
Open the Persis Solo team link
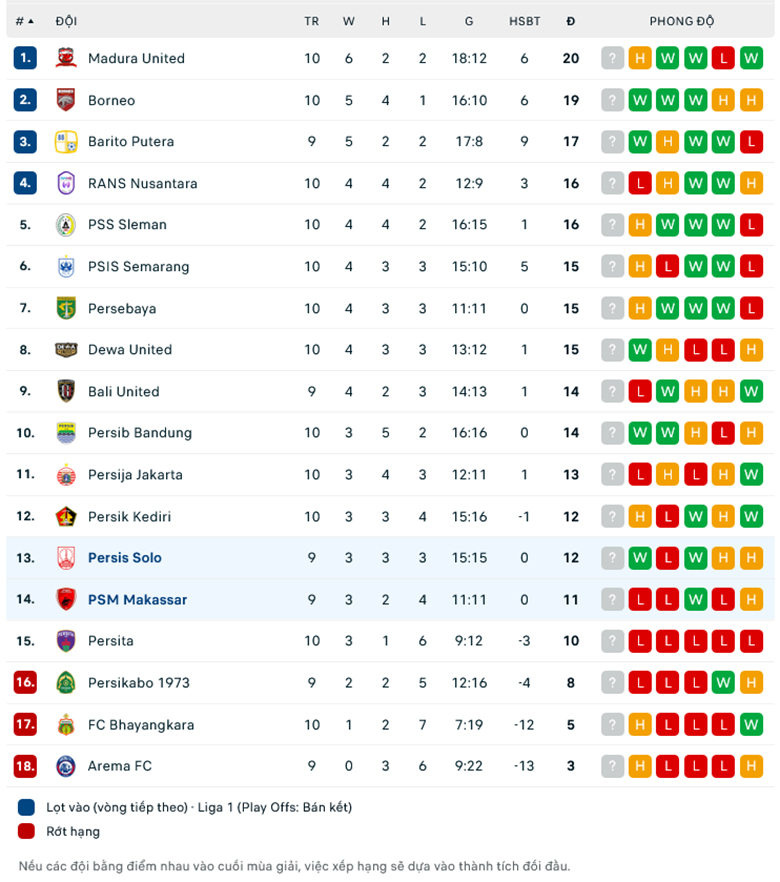[125, 558]
